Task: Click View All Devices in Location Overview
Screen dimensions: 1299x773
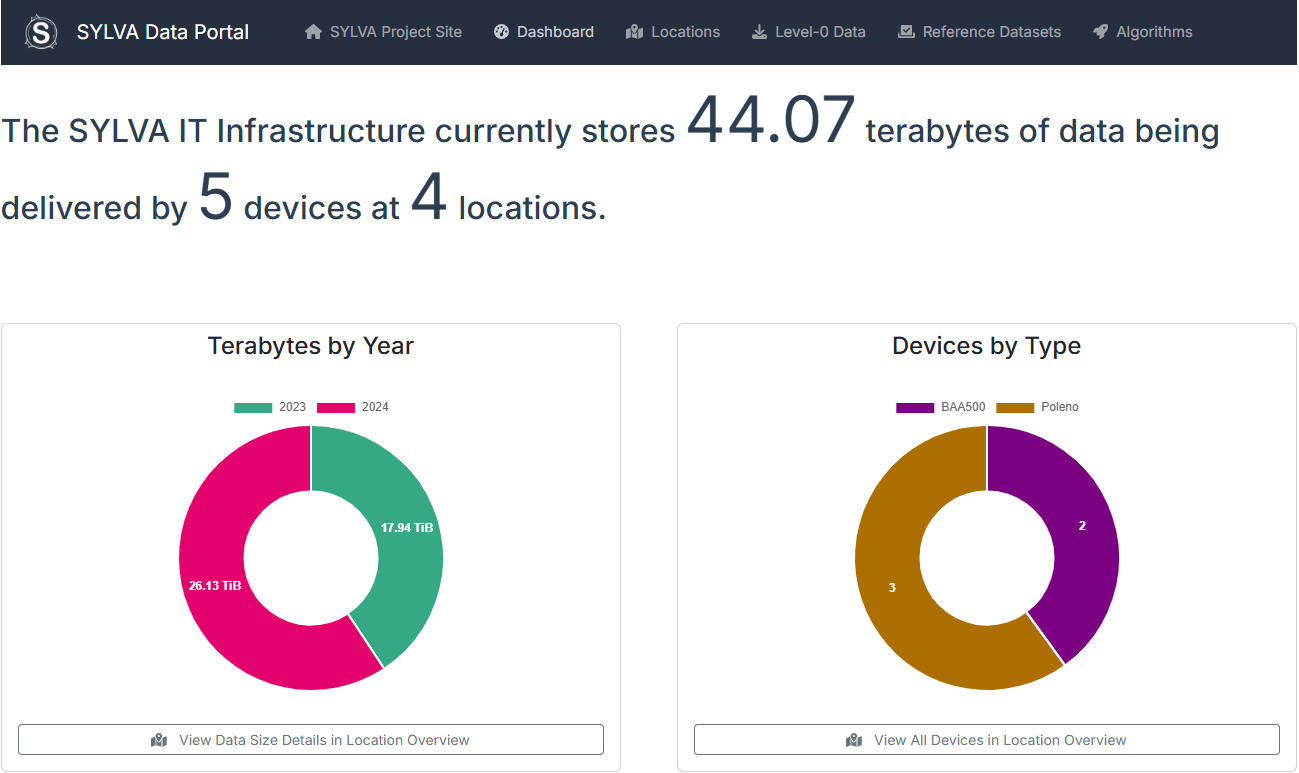Action: click(x=987, y=740)
